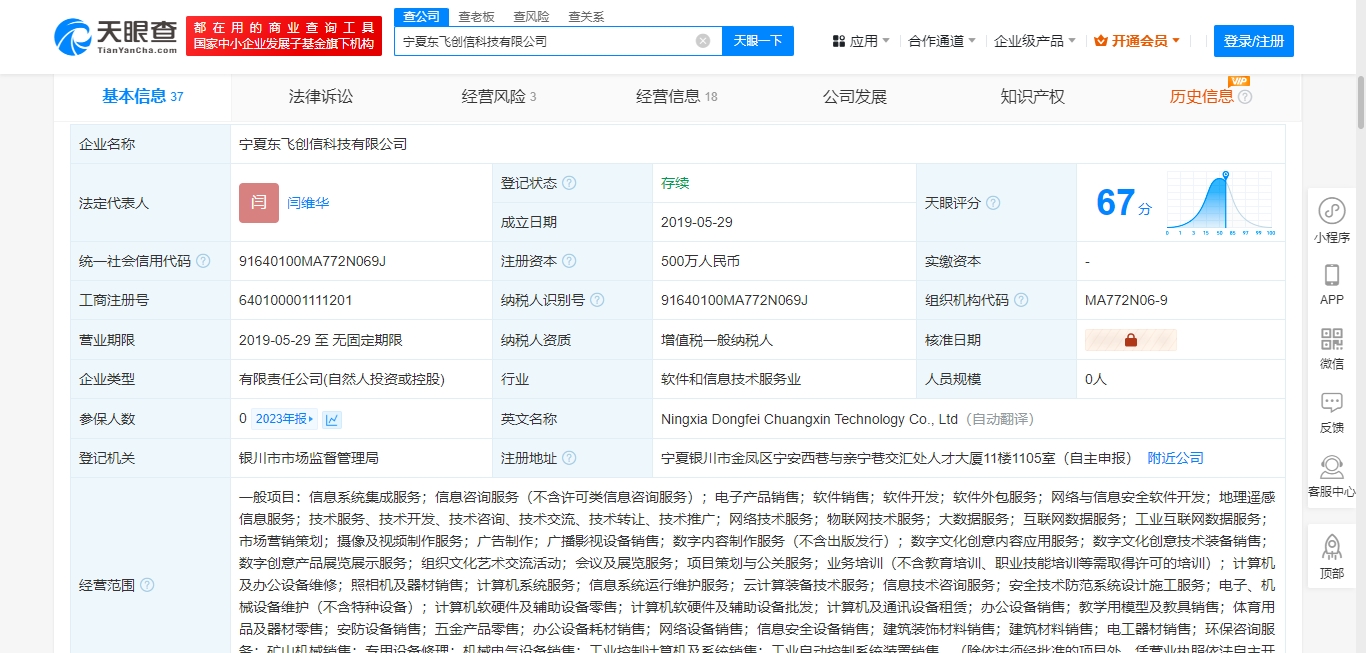Click credit code 91640100MA772N069J in 统一社会信用代码 row
1366x653 pixels.
pyautogui.click(x=312, y=261)
